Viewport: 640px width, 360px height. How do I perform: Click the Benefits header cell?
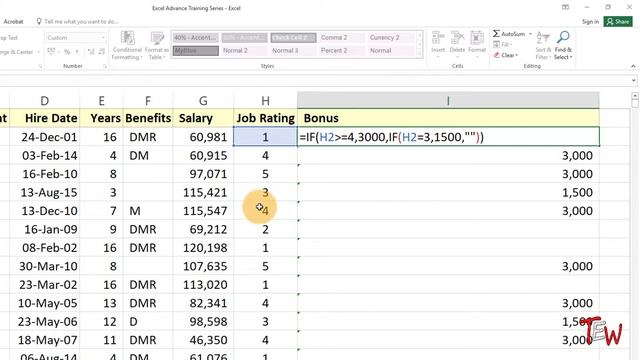(x=148, y=118)
